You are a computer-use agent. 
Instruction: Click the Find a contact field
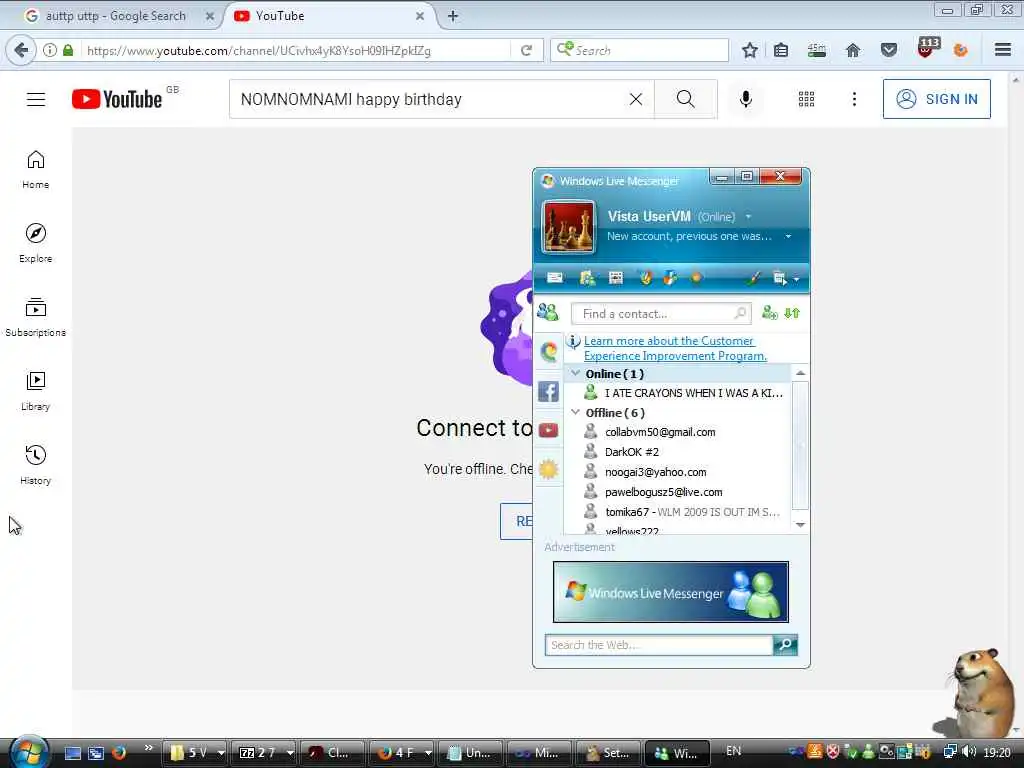click(x=661, y=313)
